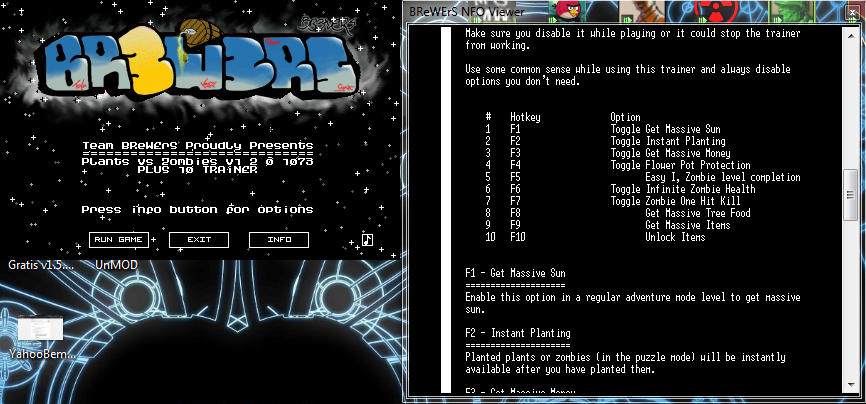This screenshot has height=404, width=866.
Task: Open the green army soldier shortcut
Action: pos(790,10)
